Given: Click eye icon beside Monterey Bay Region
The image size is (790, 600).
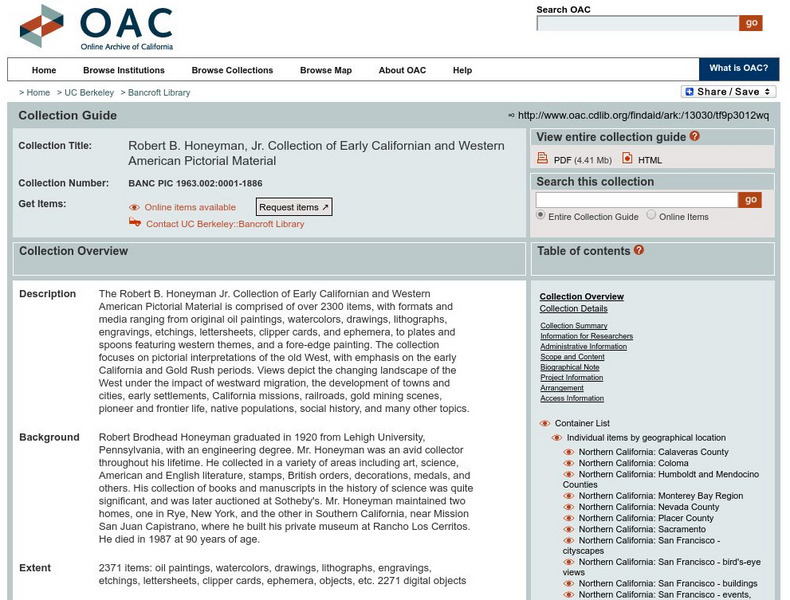Looking at the screenshot, I should [568, 496].
